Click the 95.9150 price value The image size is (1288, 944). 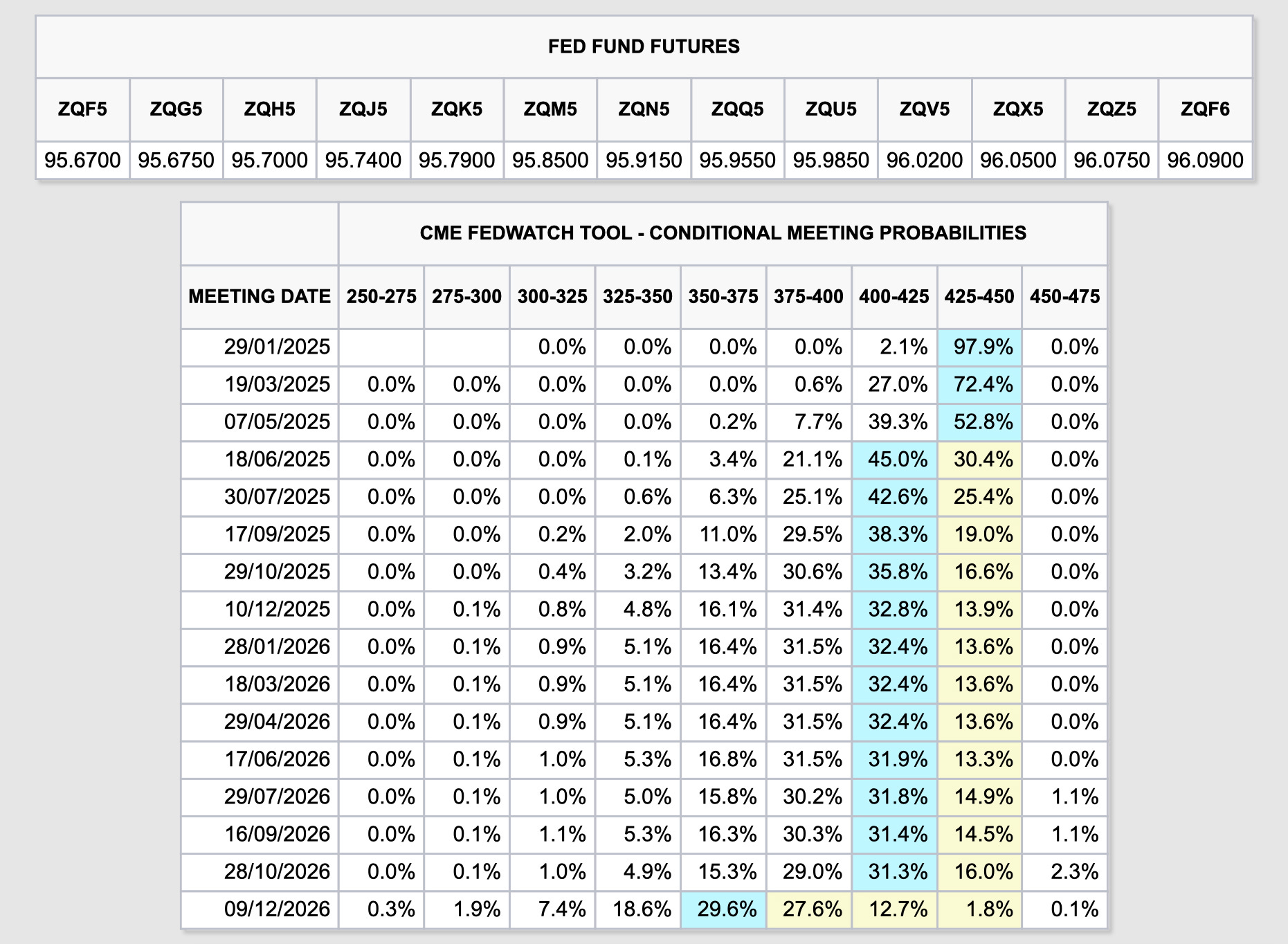coord(644,160)
